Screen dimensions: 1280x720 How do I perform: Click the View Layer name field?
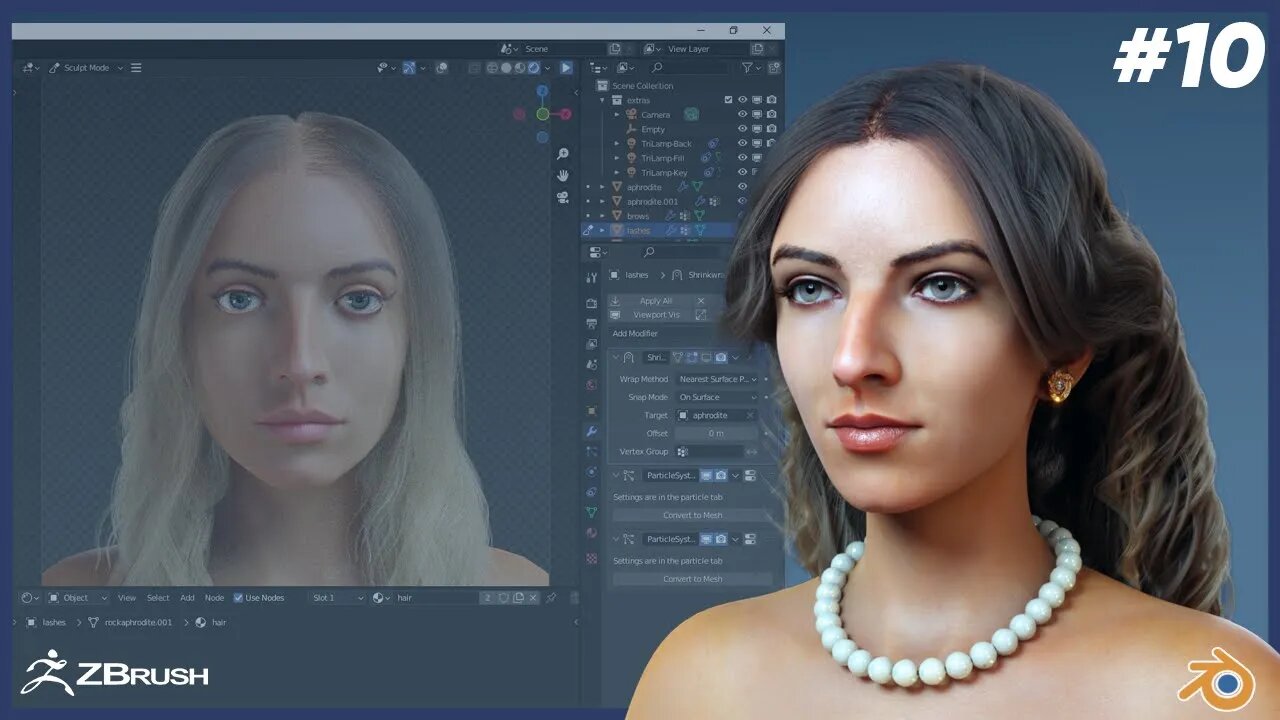coord(705,48)
